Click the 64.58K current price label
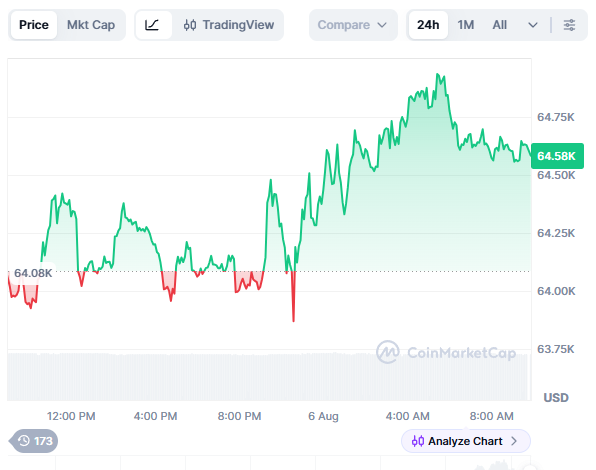The height and width of the screenshot is (470, 596). pyautogui.click(x=557, y=156)
